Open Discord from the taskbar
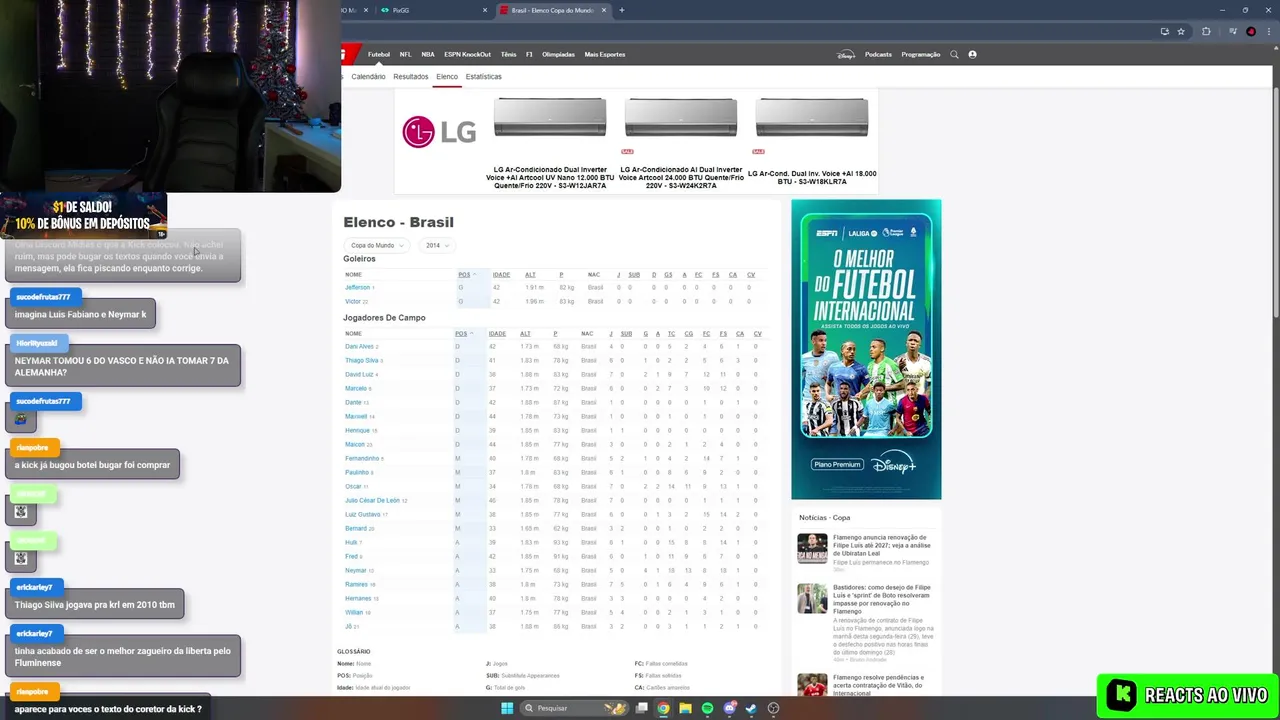 click(x=729, y=708)
